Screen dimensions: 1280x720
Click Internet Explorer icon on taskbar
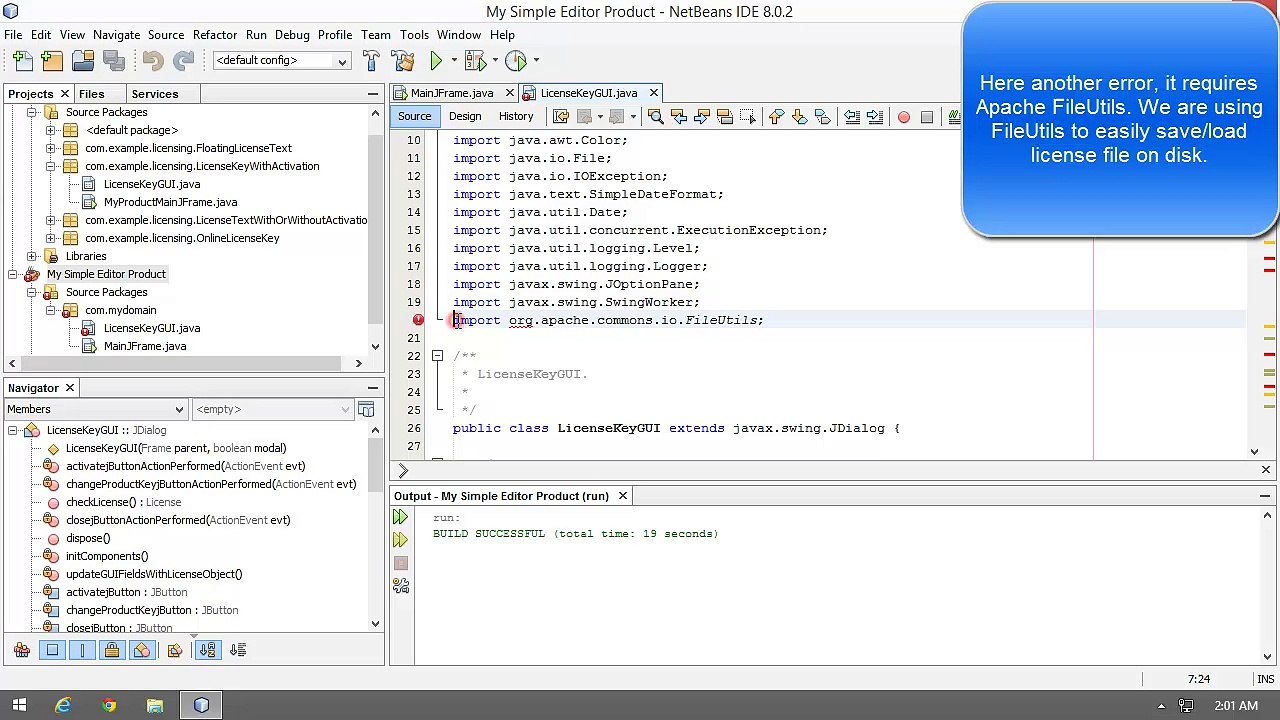tap(63, 706)
